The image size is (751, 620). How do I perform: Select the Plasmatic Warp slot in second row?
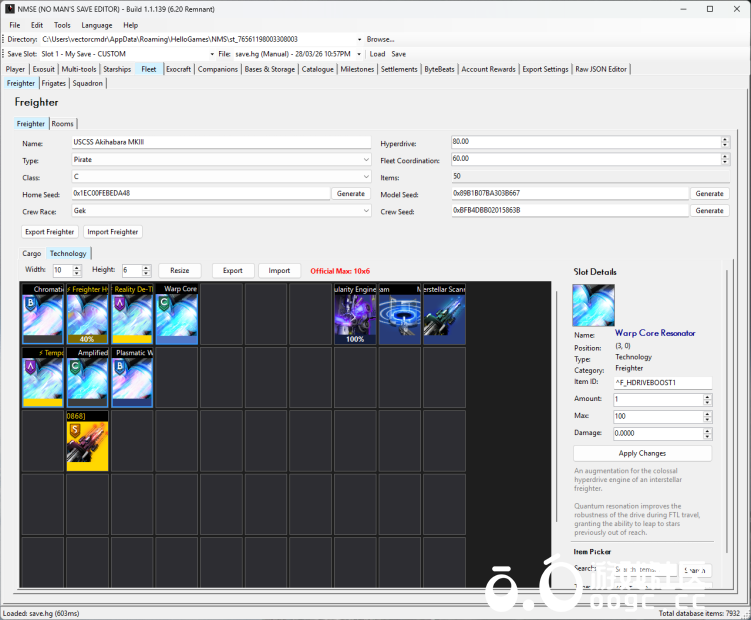(x=132, y=382)
